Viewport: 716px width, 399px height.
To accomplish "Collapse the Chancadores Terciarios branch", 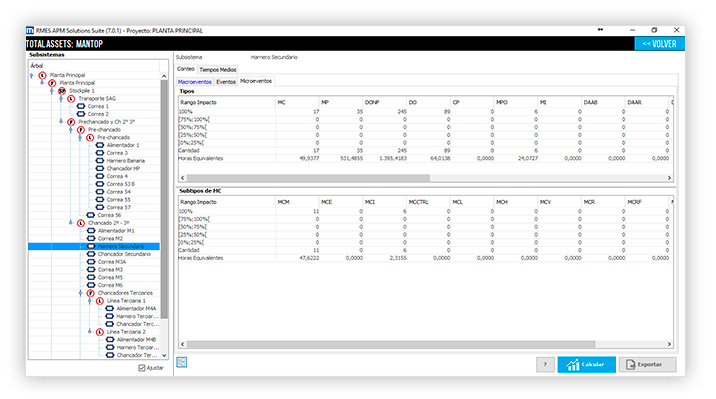I will pos(80,293).
